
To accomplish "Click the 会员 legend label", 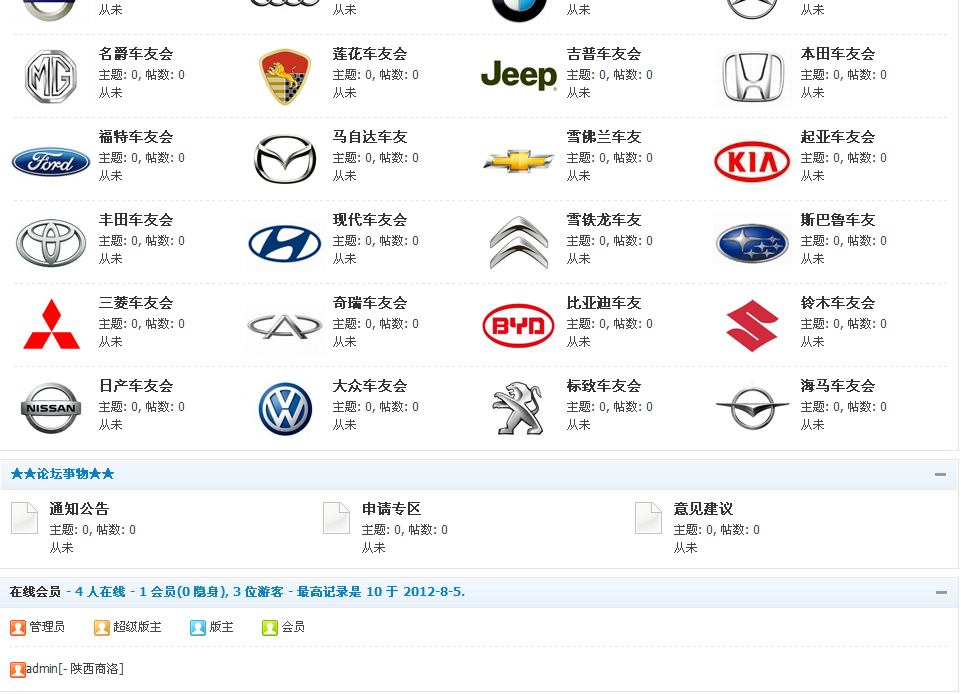I will tap(293, 627).
